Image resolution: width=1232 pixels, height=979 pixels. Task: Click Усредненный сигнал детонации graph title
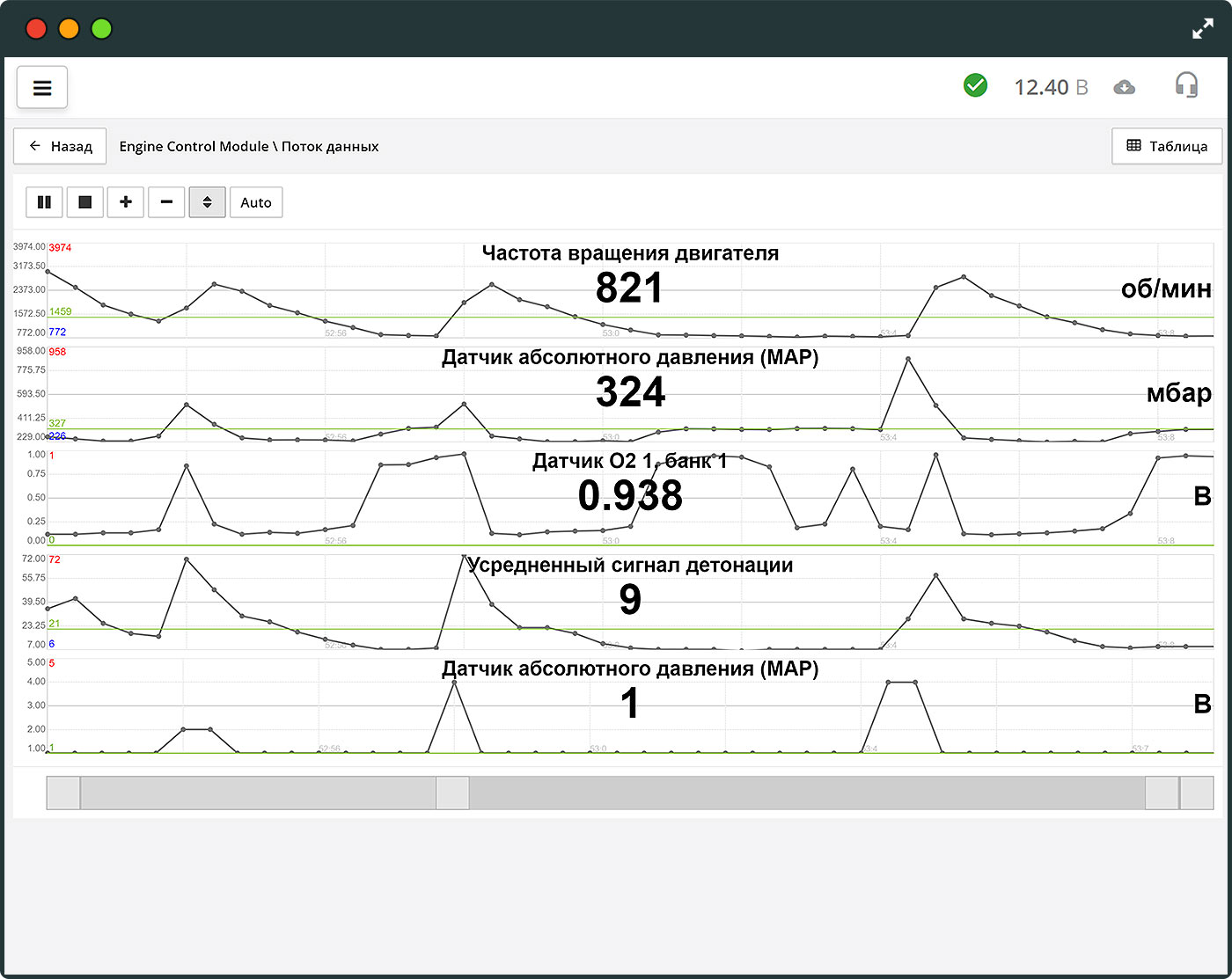(630, 565)
